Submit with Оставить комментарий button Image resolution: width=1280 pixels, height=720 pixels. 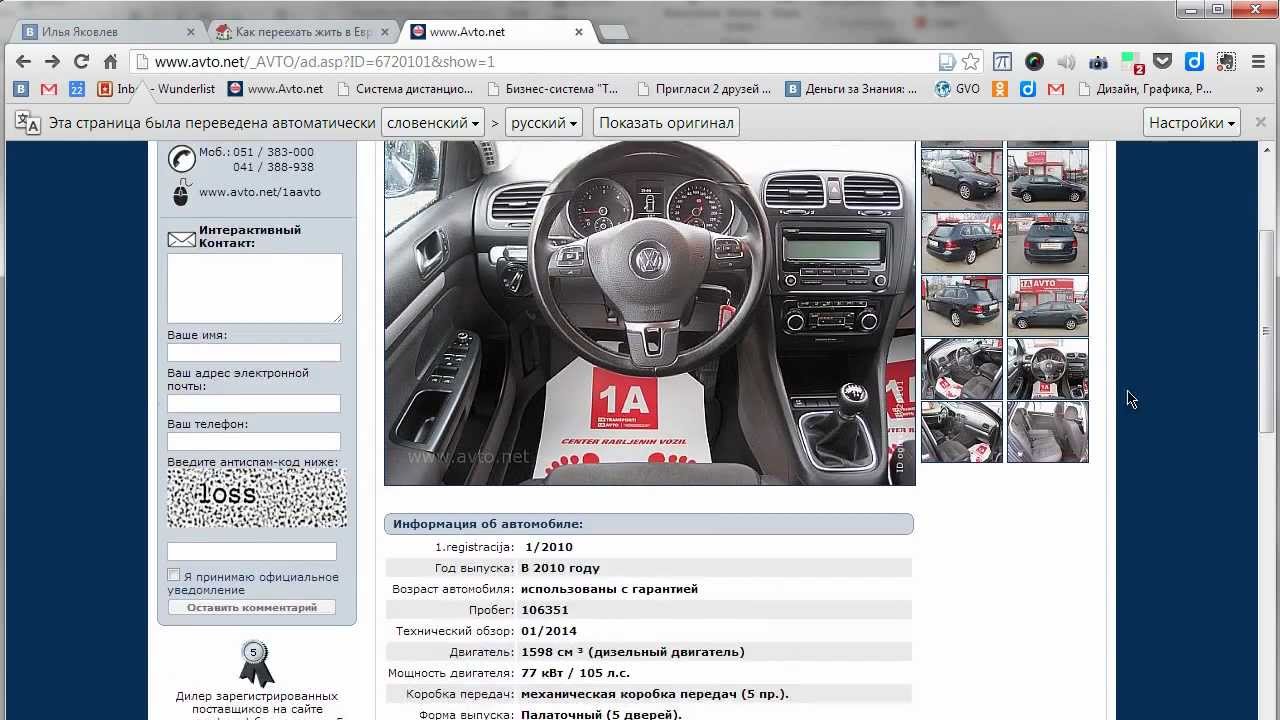252,607
